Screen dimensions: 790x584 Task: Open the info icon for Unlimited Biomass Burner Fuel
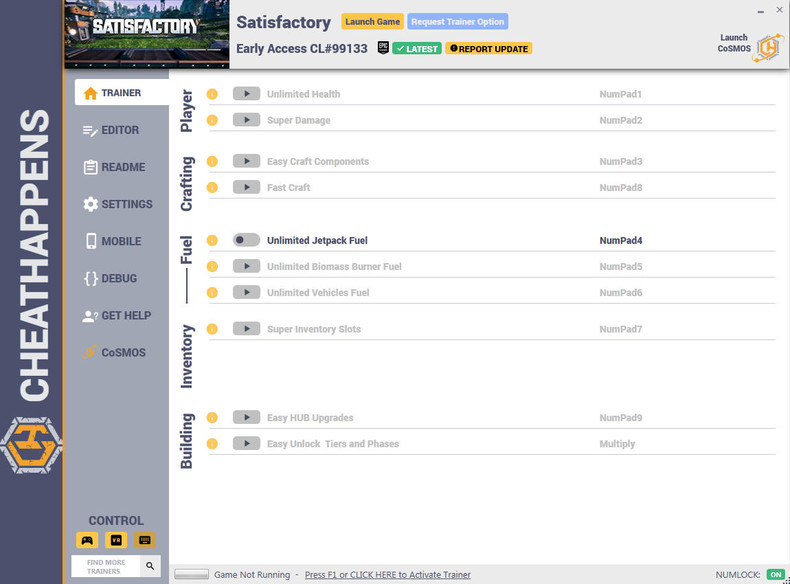[x=212, y=267]
